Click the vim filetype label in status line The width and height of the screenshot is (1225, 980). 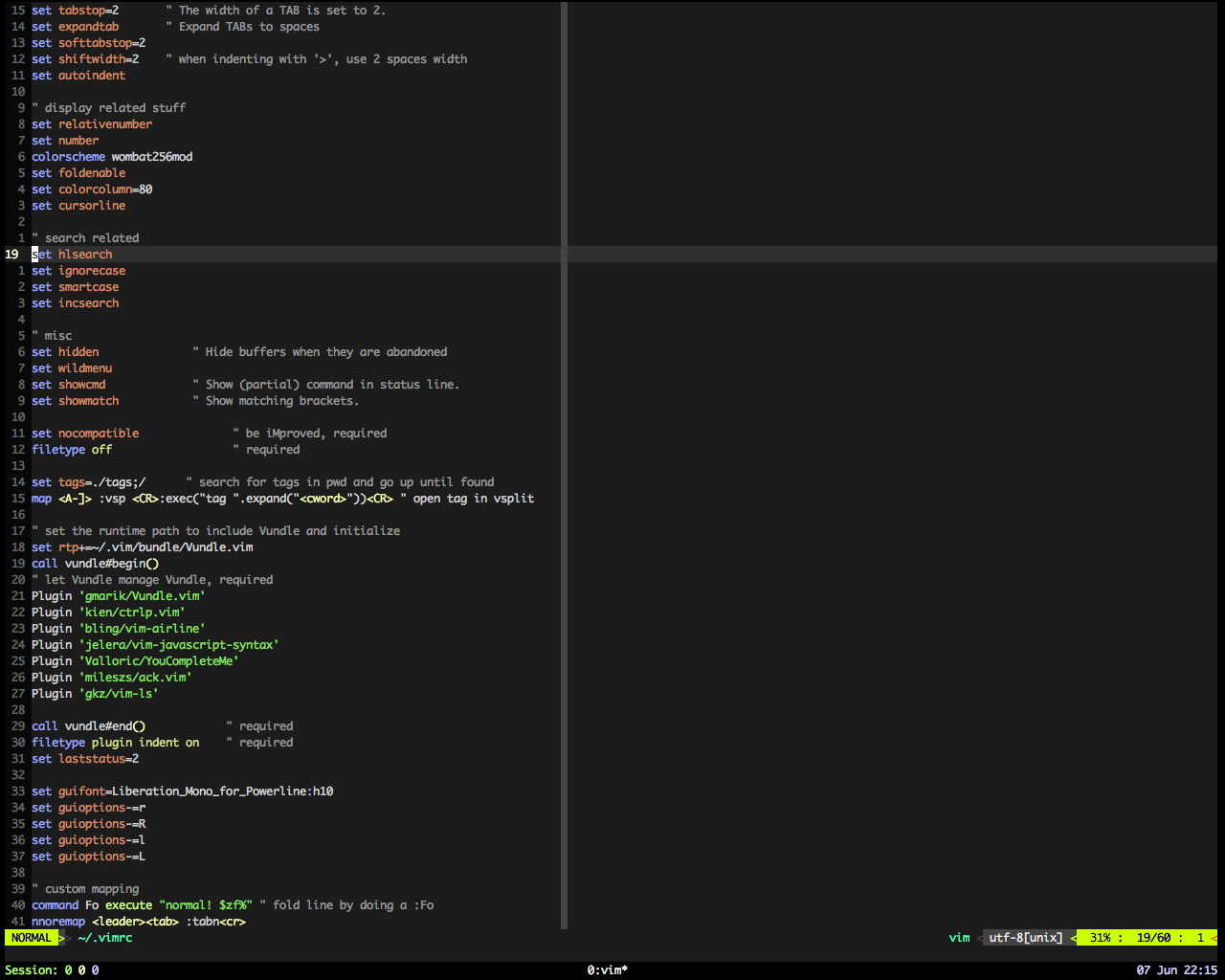(x=960, y=938)
